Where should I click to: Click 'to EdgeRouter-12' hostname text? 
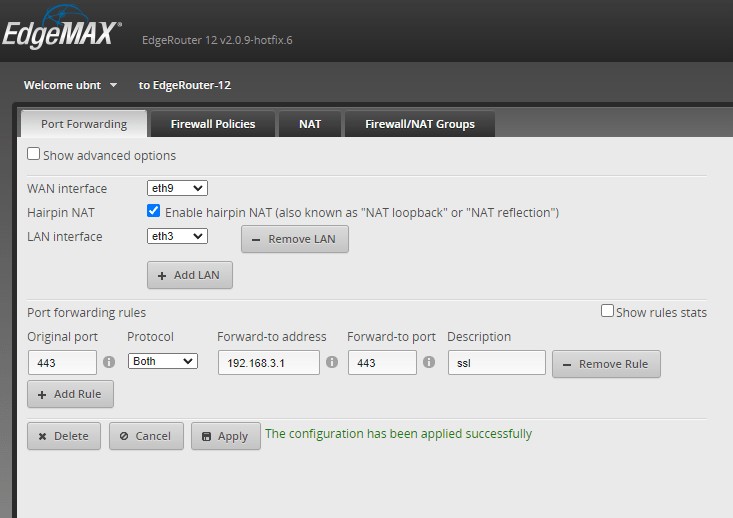click(x=185, y=85)
